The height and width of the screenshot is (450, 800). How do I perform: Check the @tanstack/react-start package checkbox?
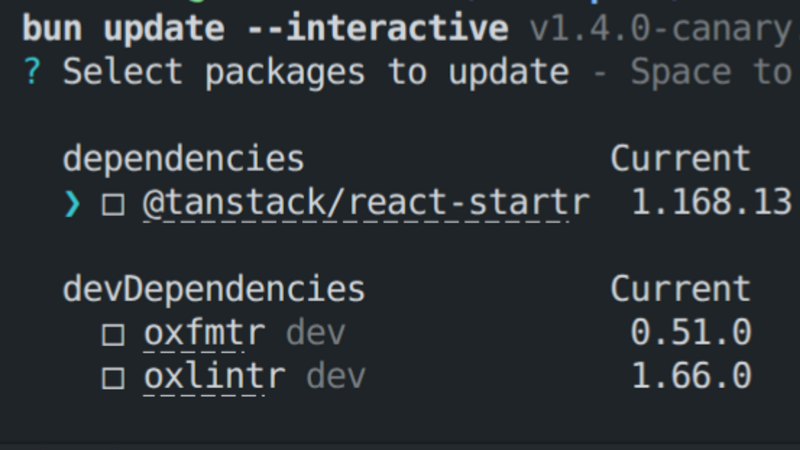pos(113,204)
